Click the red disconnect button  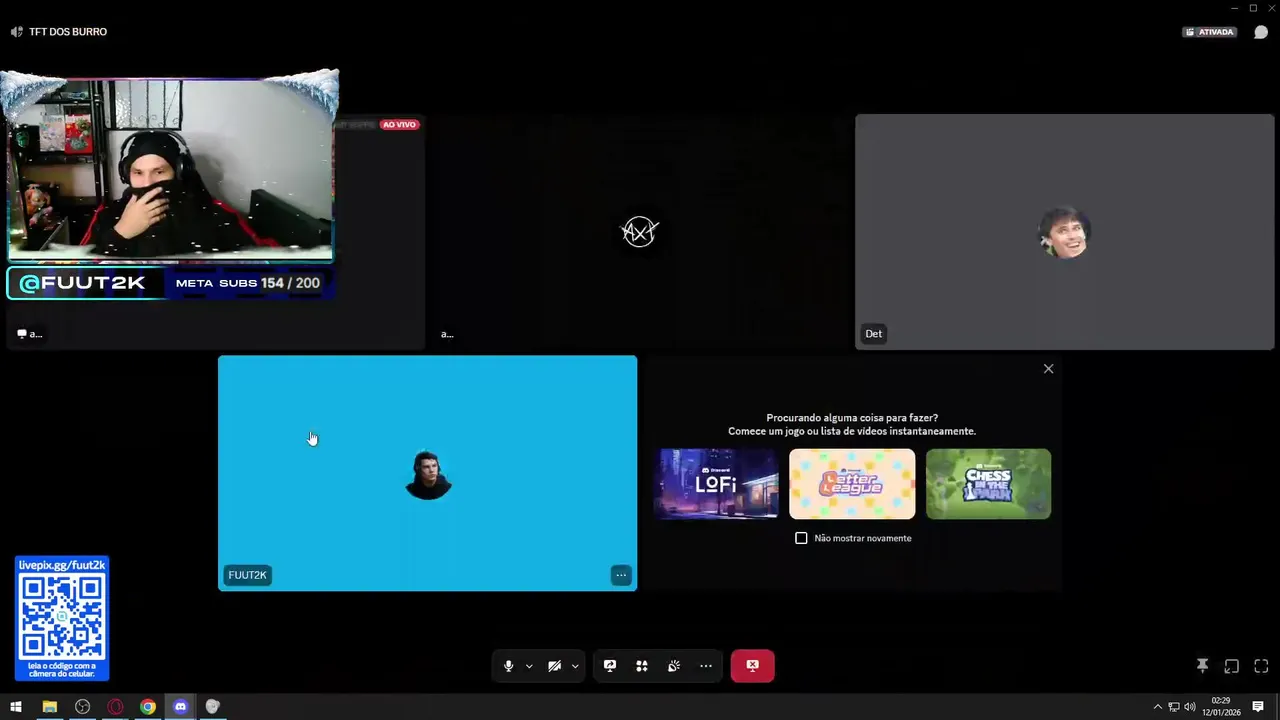pyautogui.click(x=752, y=666)
